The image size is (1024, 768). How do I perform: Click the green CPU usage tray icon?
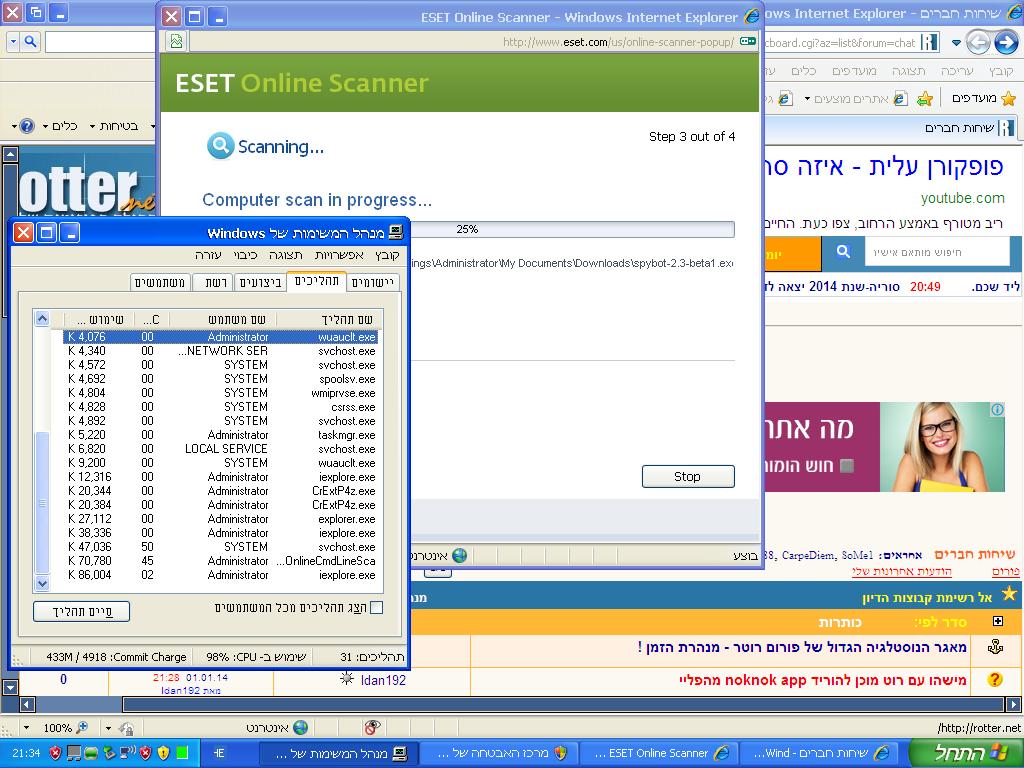tap(182, 752)
